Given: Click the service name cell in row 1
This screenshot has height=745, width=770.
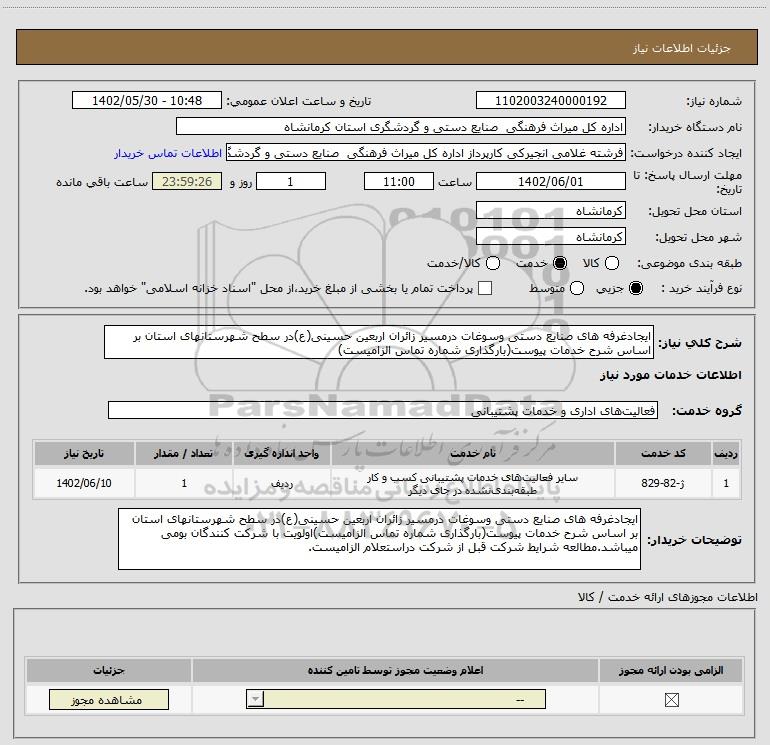Looking at the screenshot, I should (x=472, y=483).
